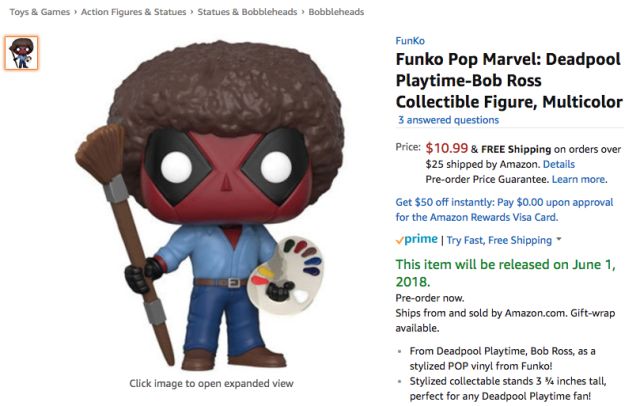
Task: Open shipping Details link
Action: tap(559, 164)
